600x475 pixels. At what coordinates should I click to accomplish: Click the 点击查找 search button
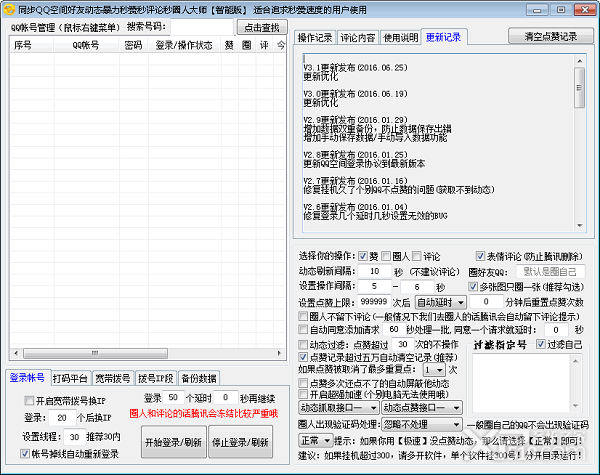[262, 27]
